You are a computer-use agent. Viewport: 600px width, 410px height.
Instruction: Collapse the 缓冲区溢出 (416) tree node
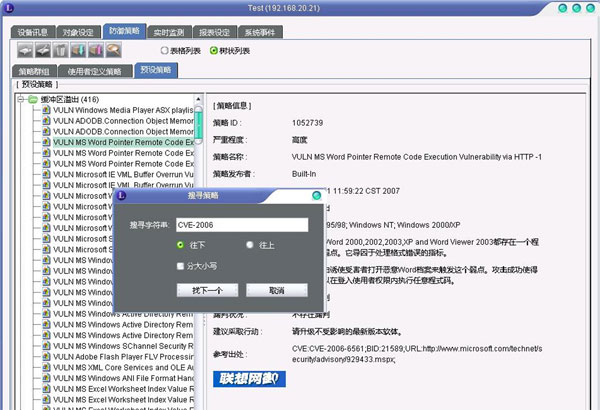pyautogui.click(x=22, y=98)
